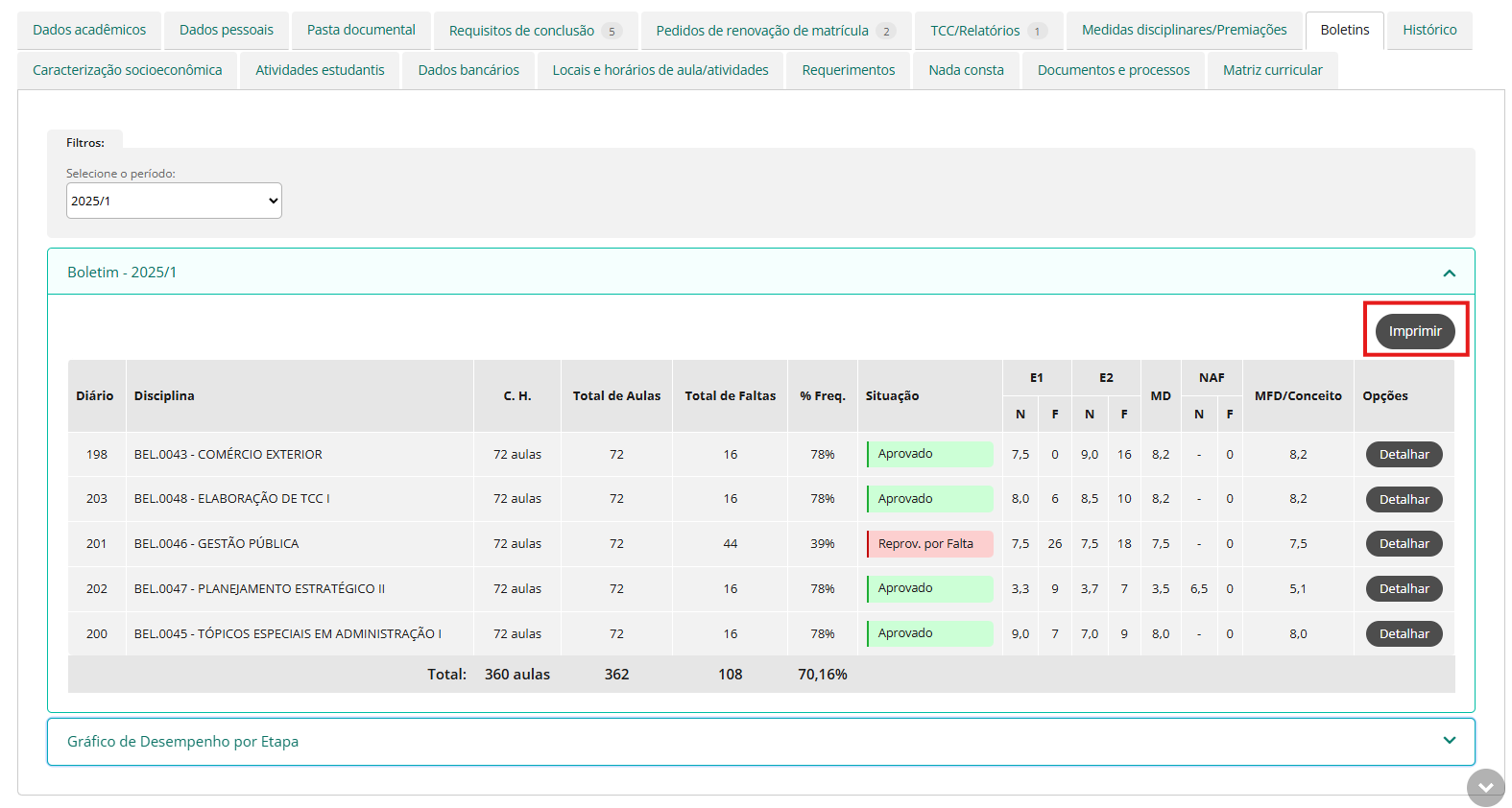
Task: Open the period selection dropdown
Action: [174, 201]
